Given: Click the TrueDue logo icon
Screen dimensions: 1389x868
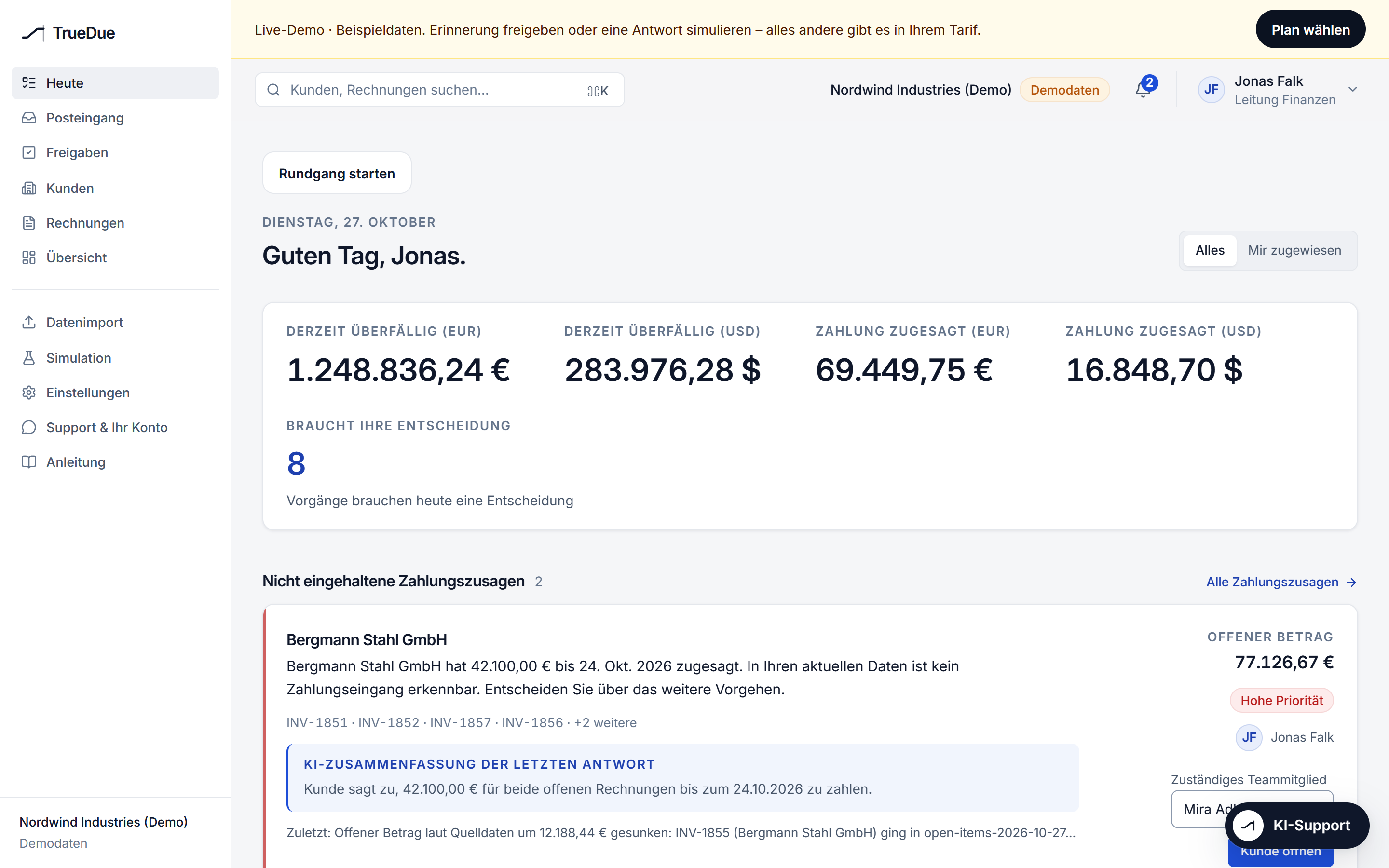Looking at the screenshot, I should click(33, 33).
